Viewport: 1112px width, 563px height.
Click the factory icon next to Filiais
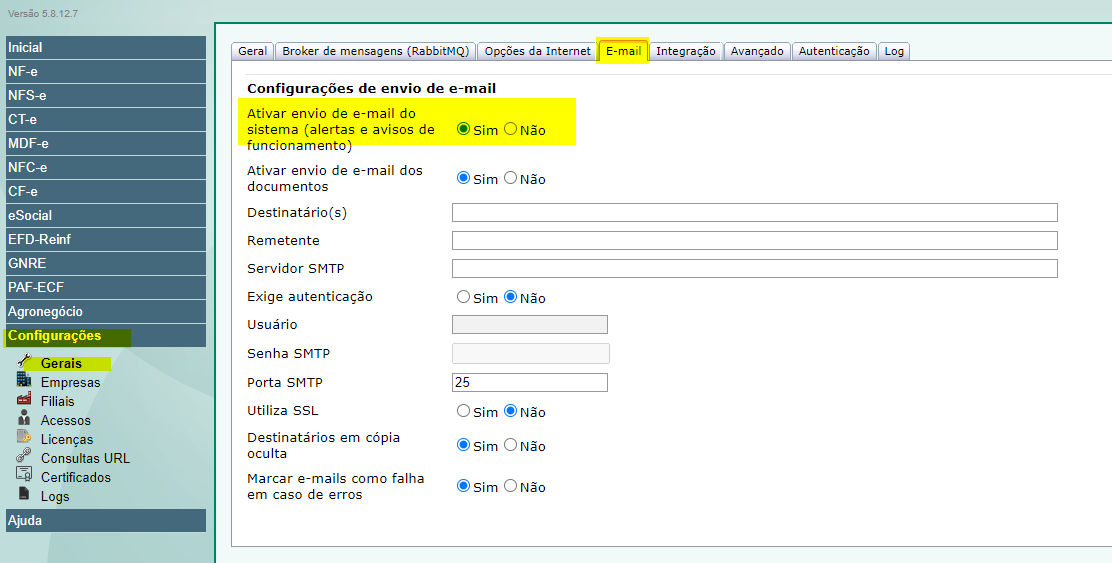pos(24,399)
